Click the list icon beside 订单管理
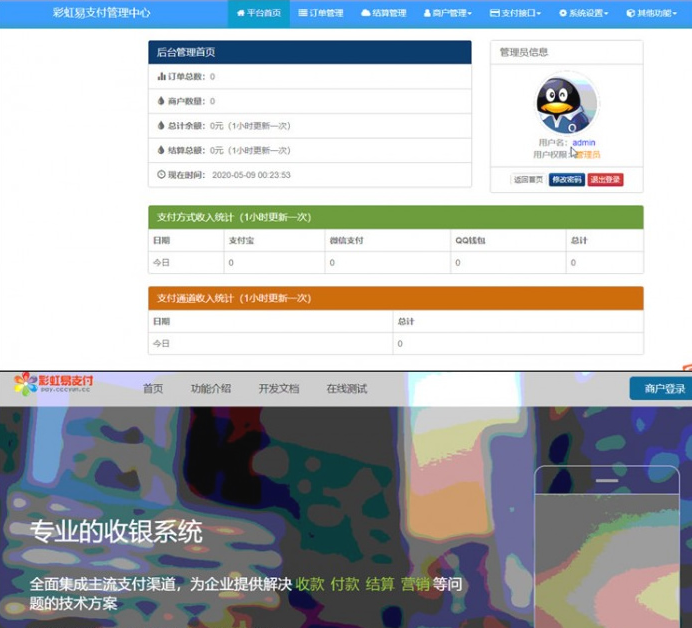This screenshot has height=628, width=692. (303, 14)
